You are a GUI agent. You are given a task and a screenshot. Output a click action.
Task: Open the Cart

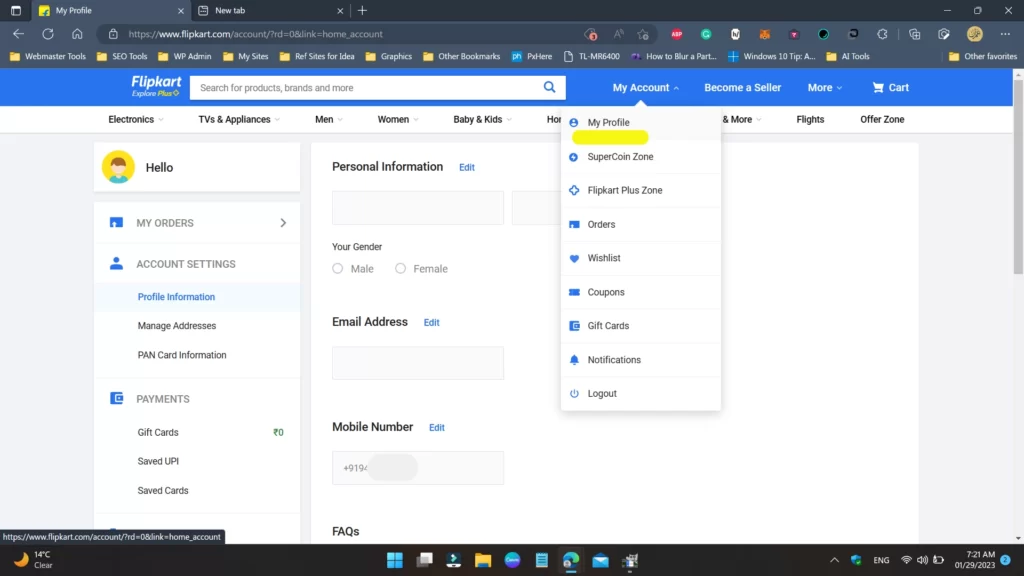point(890,88)
